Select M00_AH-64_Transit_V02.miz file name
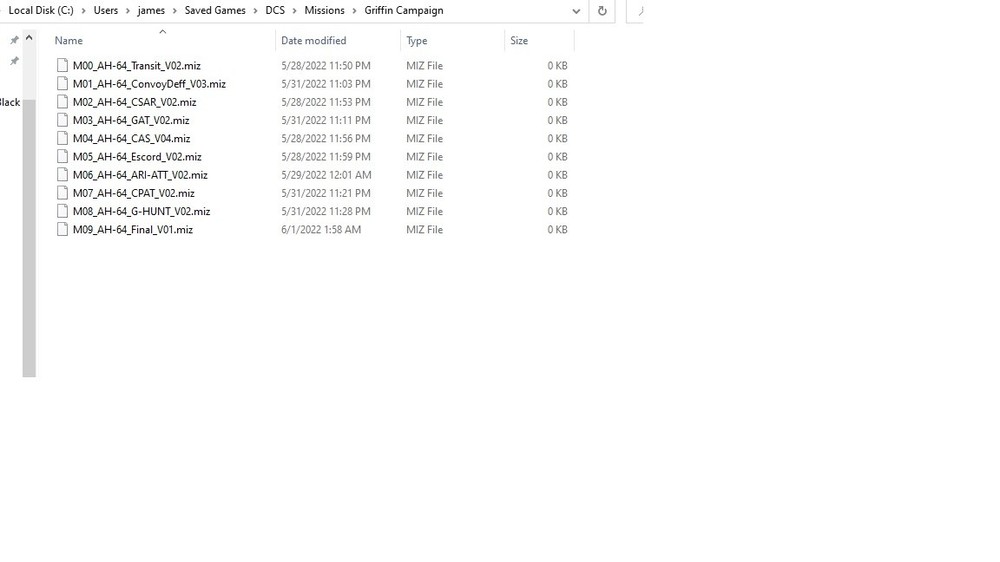1000x562 pixels. click(x=136, y=65)
